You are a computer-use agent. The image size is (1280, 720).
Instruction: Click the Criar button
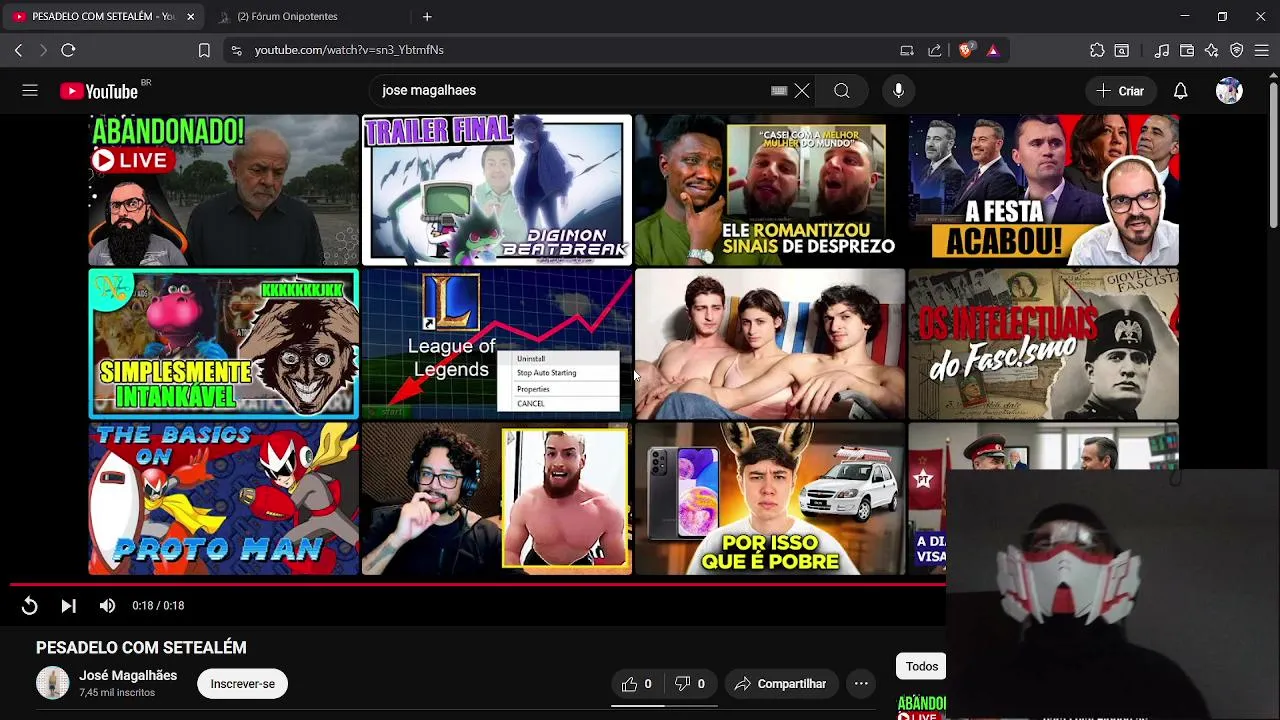pyautogui.click(x=1120, y=91)
